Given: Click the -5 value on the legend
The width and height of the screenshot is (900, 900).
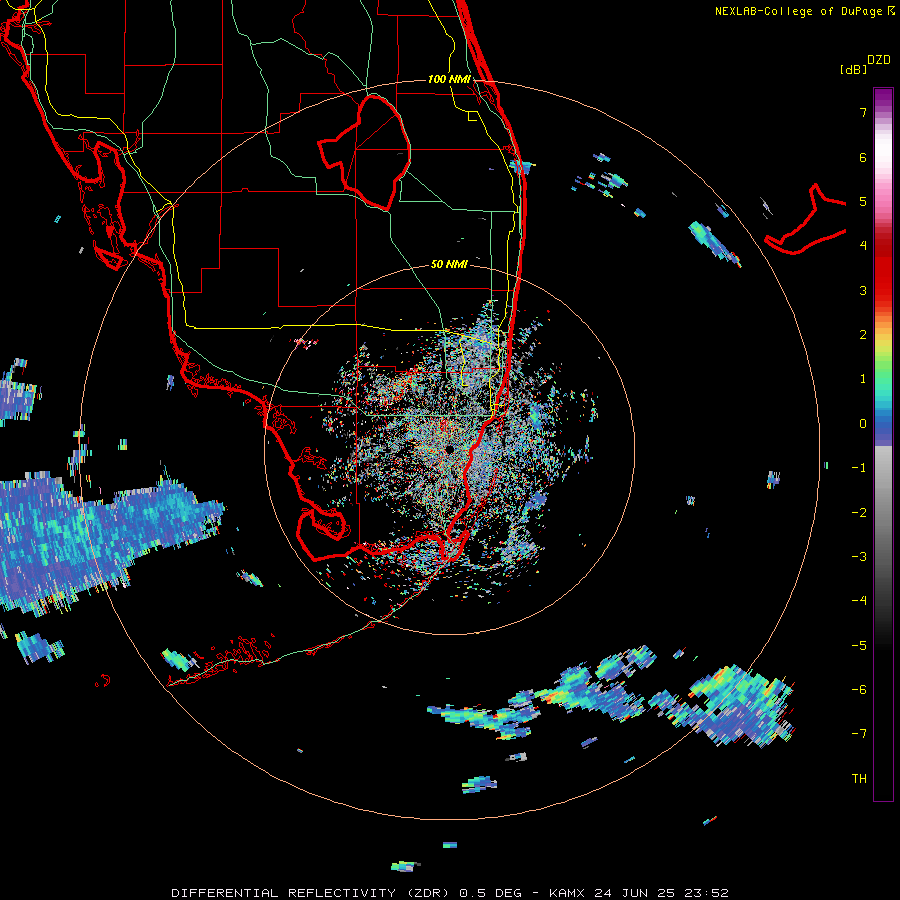Looking at the screenshot, I should coord(859,646).
